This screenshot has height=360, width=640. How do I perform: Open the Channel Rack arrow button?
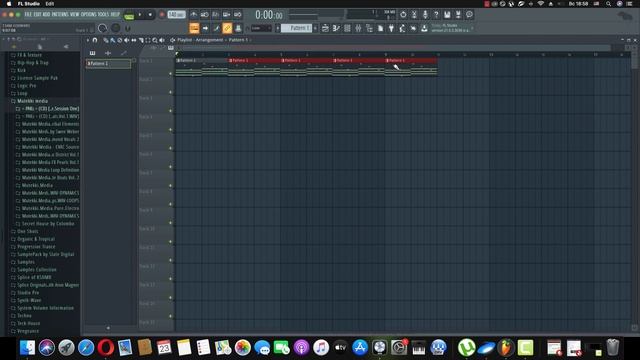(x=205, y=28)
